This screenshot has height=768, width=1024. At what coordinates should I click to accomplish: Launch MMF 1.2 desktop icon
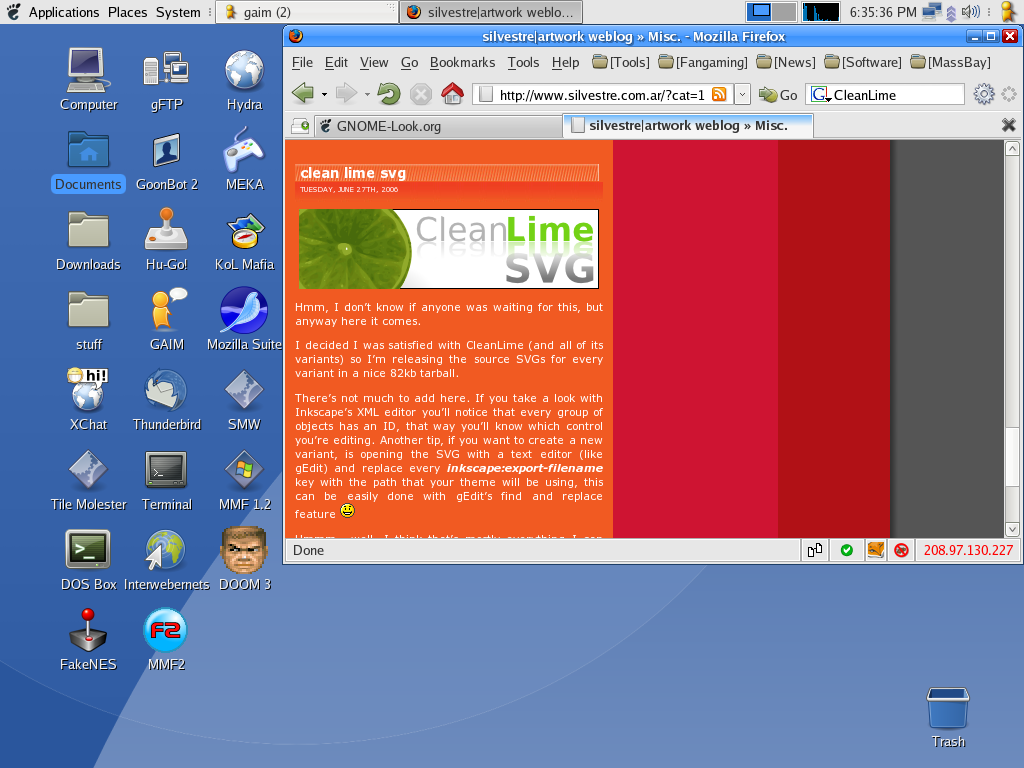click(244, 480)
